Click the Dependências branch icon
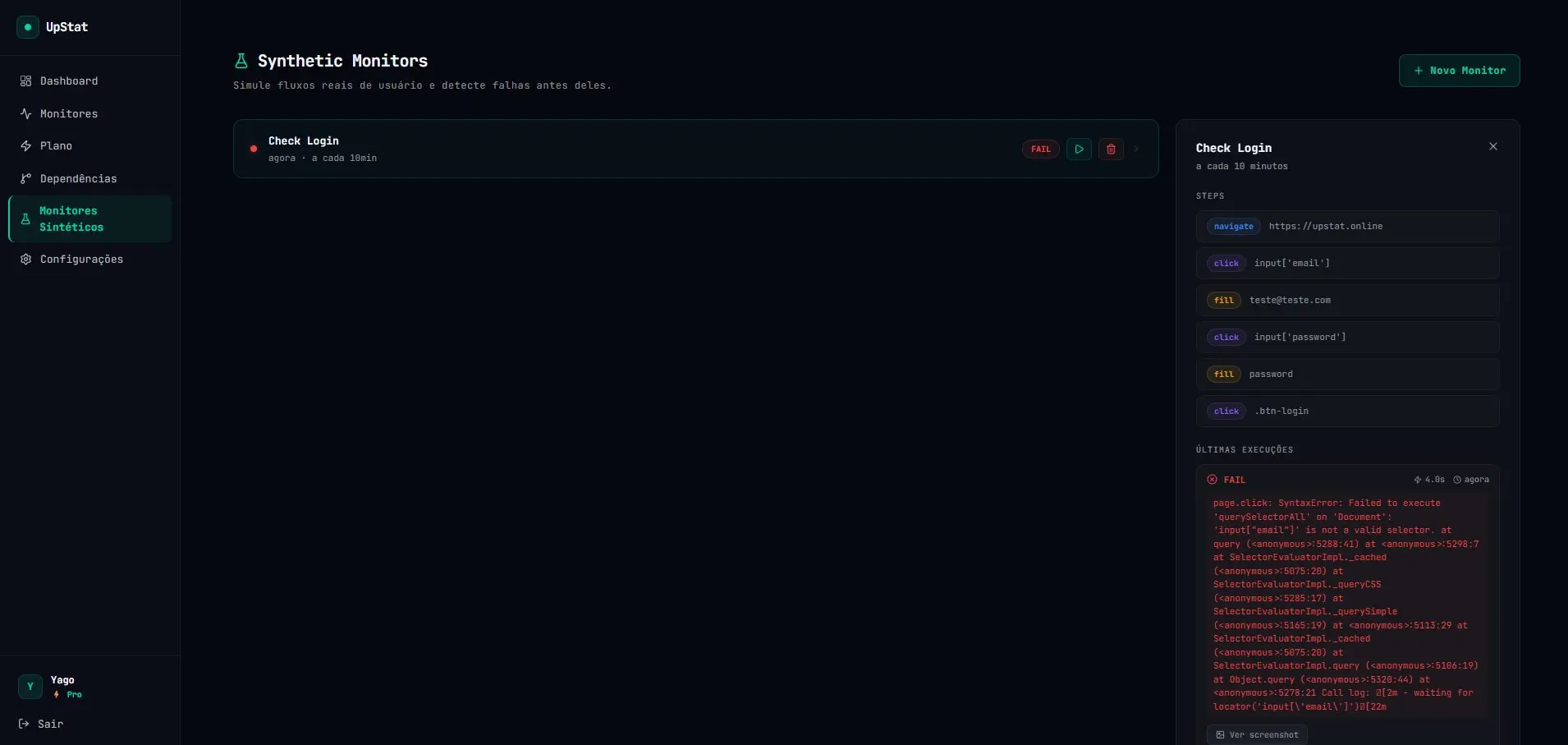1568x745 pixels. [25, 178]
